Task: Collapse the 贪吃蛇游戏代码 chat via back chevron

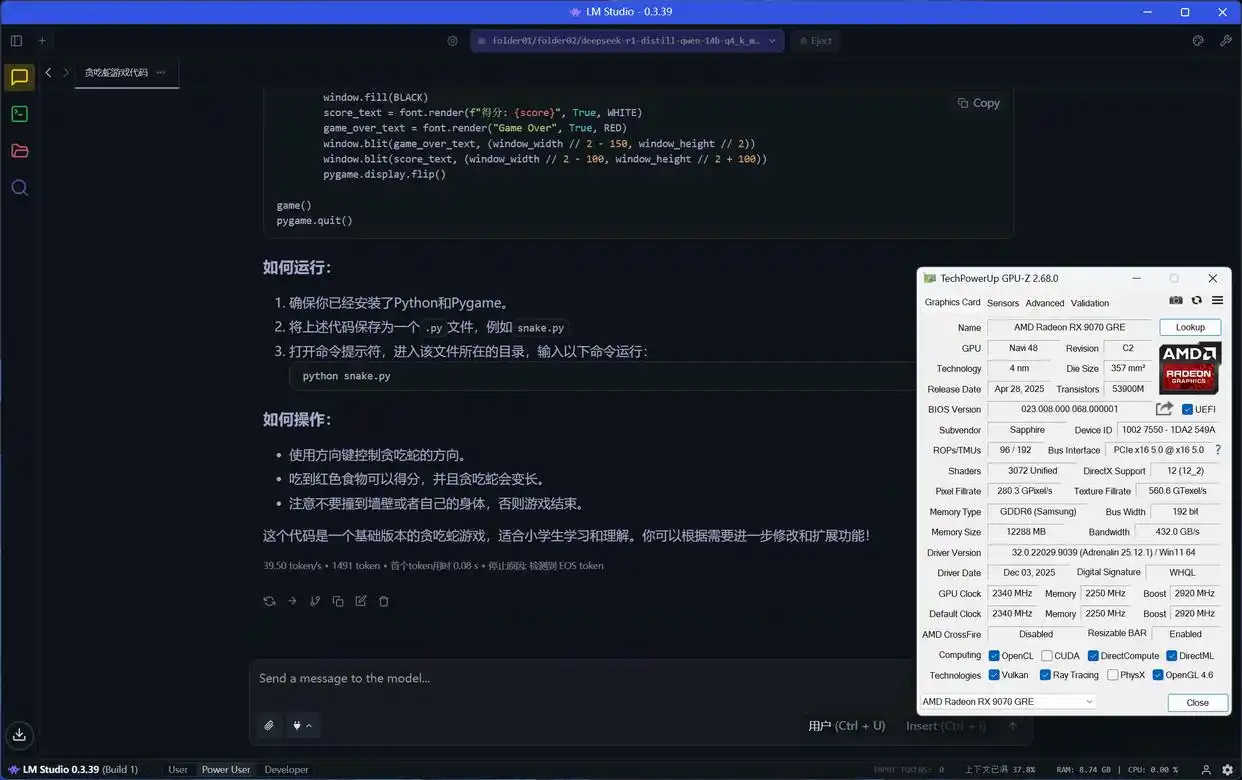Action: pos(47,72)
